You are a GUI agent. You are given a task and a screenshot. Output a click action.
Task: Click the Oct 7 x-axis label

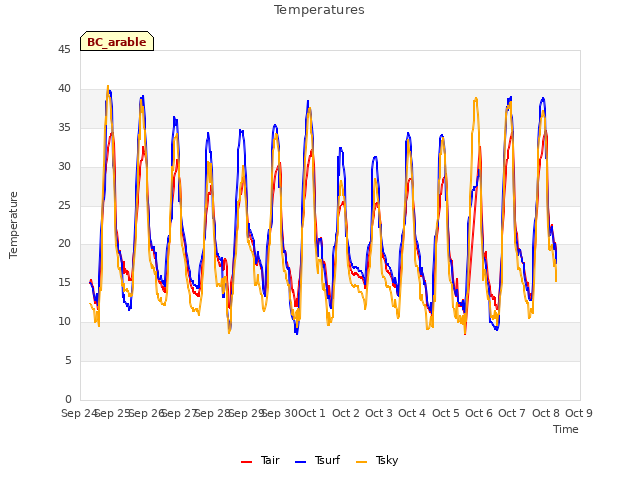512,413
